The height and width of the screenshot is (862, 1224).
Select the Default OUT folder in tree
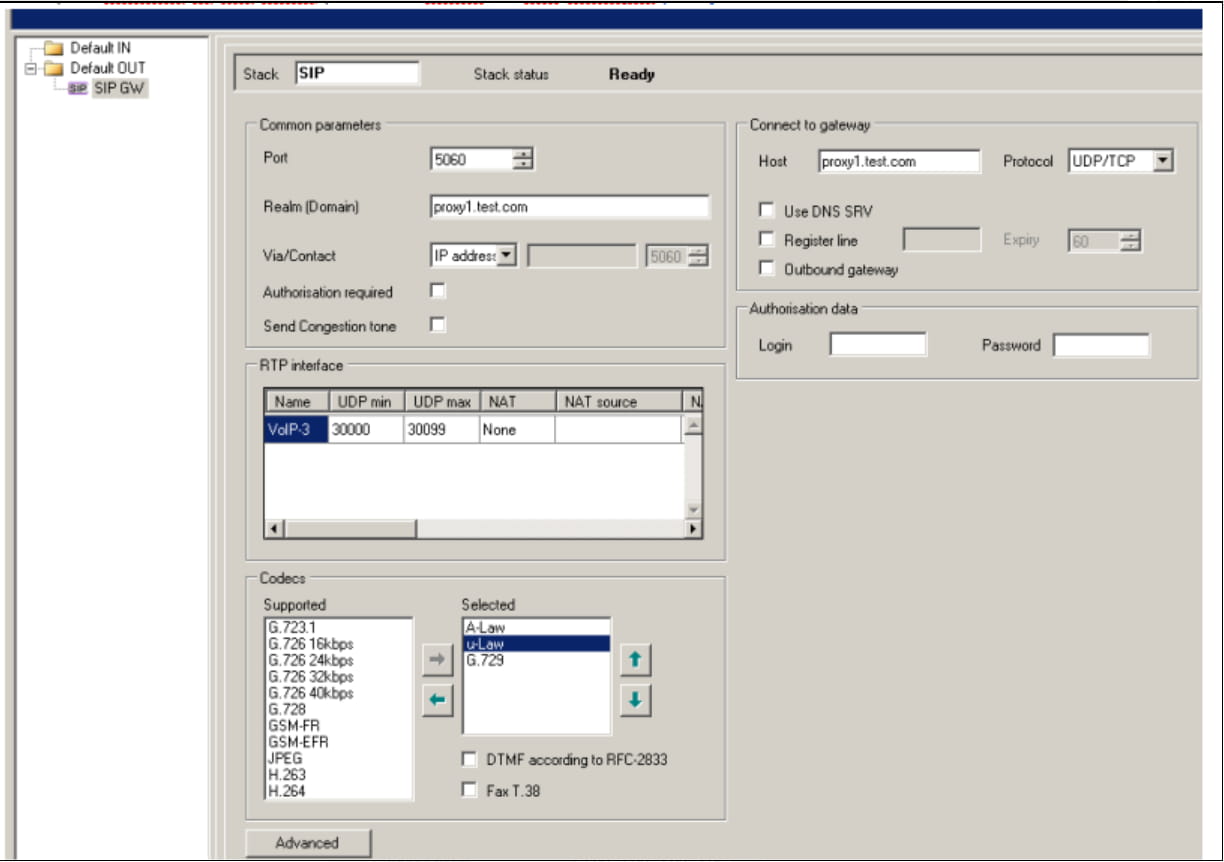click(x=107, y=68)
